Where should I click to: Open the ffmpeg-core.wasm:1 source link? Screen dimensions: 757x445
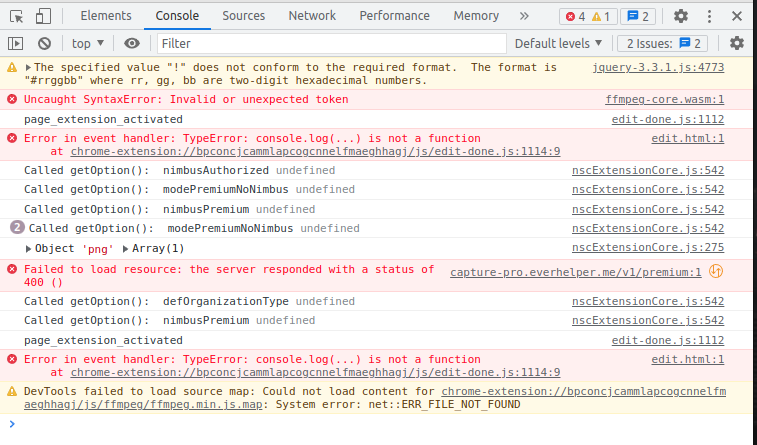coord(664,100)
